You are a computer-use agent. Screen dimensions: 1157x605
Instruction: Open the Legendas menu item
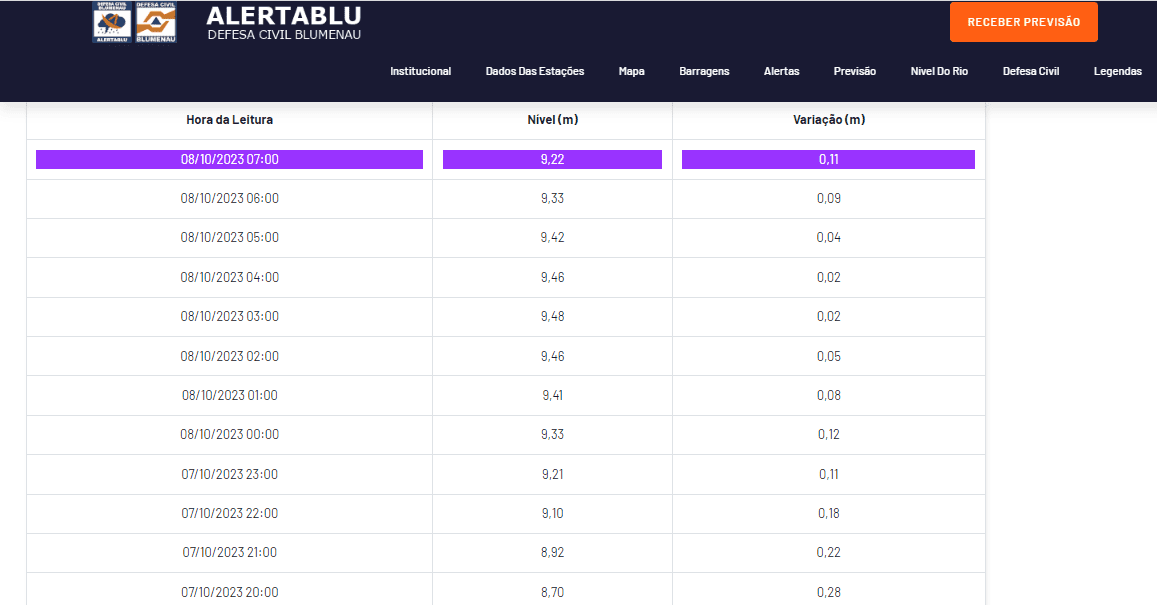(x=1117, y=71)
